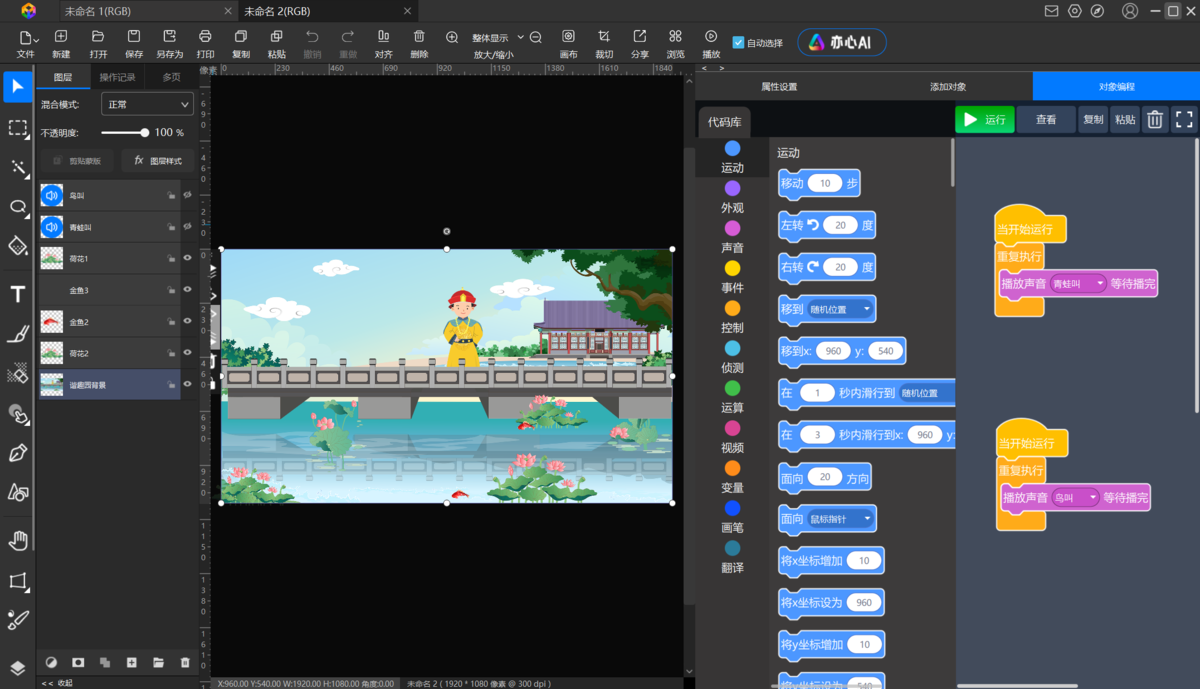The image size is (1200, 689).
Task: Click the trash icon in the code panel
Action: click(1155, 120)
